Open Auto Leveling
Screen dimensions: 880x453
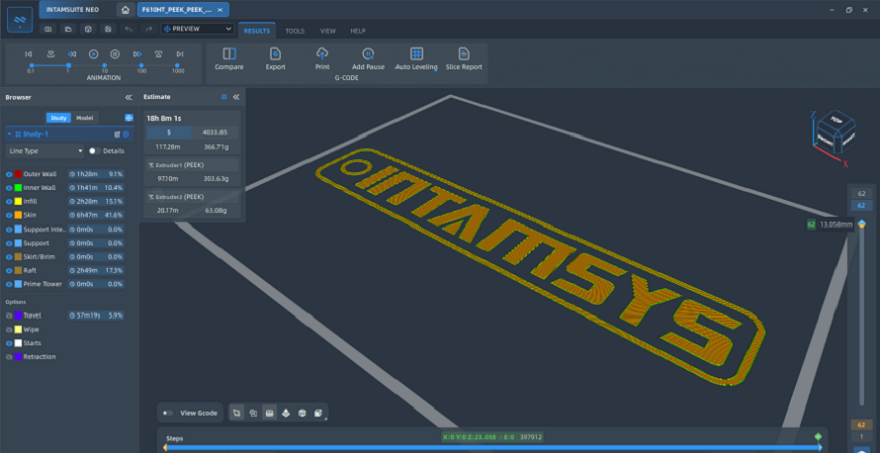click(x=416, y=59)
